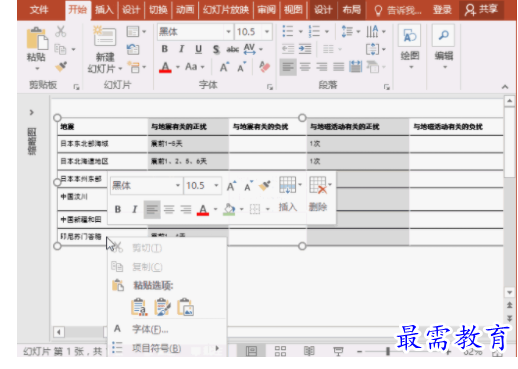Click Paste as picture option
This screenshot has height=369, width=518.
pyautogui.click(x=185, y=307)
